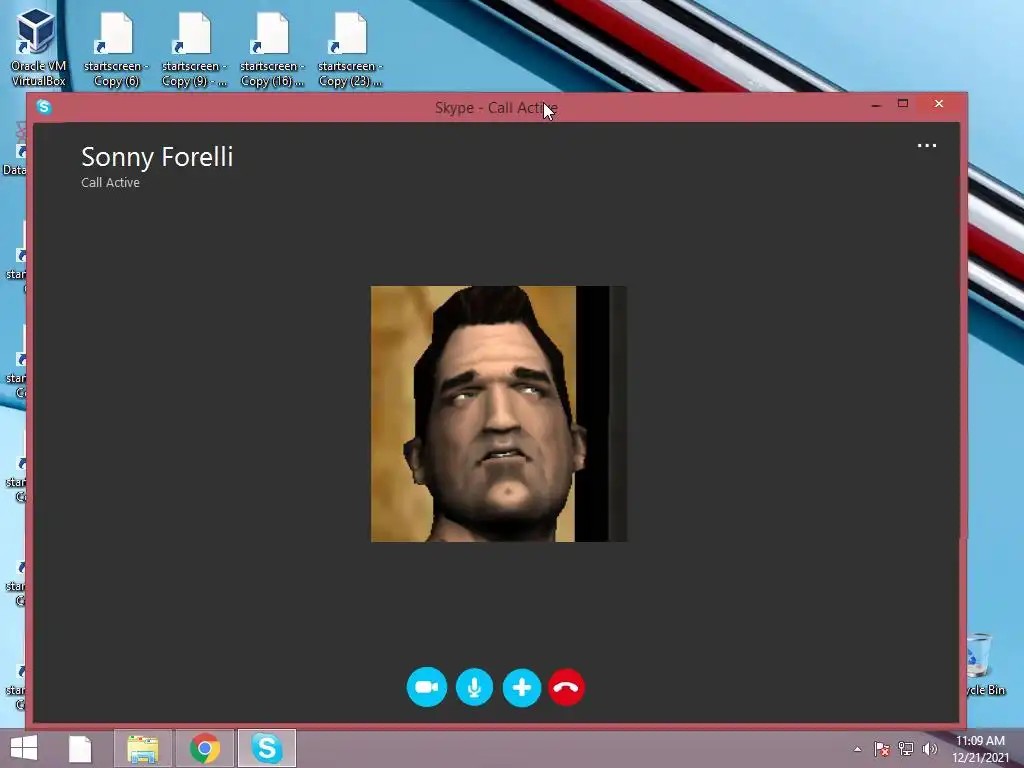
Task: Select the startscreen Copy (6) shortcut
Action: (116, 50)
